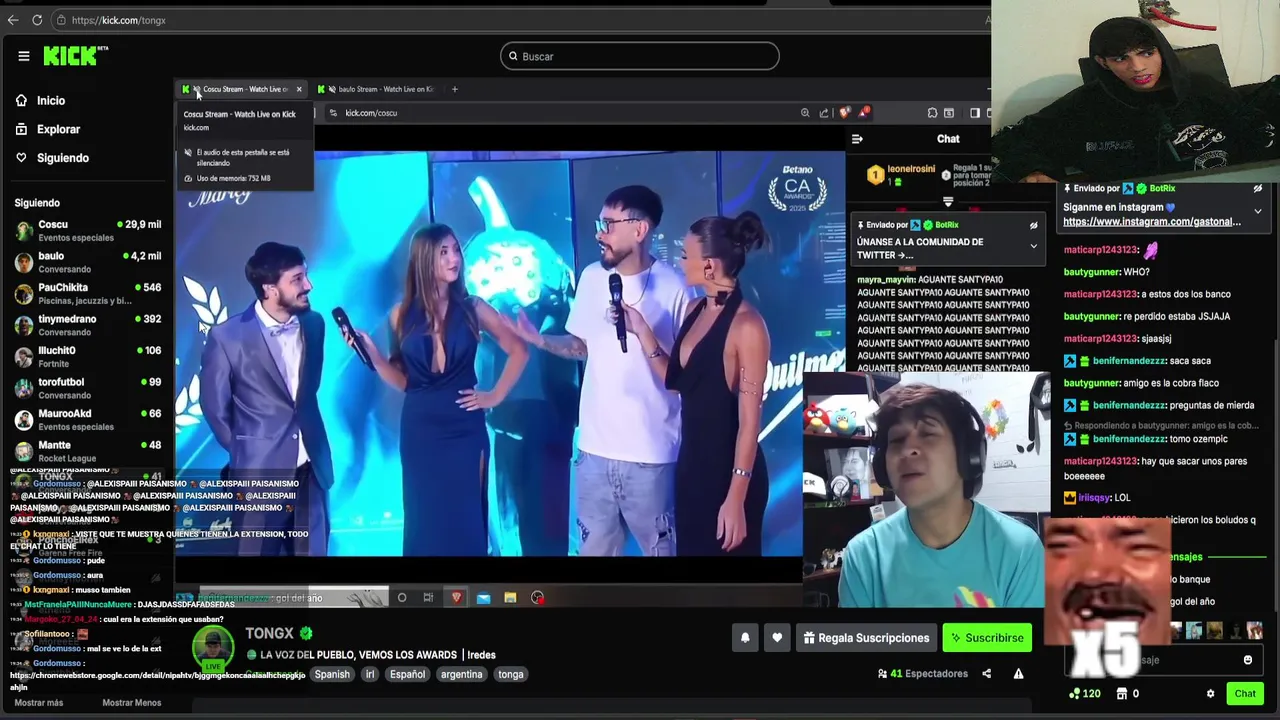Open Illuchit0 channel in Siguiendo list
This screenshot has height=720, width=1280.
point(88,356)
